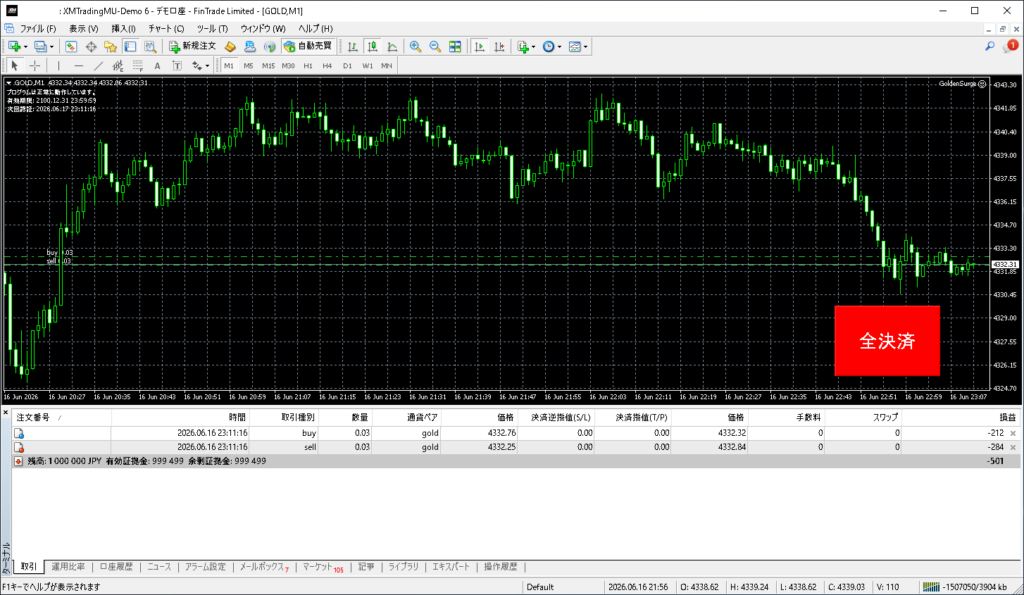Click the triangle beside GOLD,M1 chart title
The width and height of the screenshot is (1024, 595).
click(x=8, y=83)
